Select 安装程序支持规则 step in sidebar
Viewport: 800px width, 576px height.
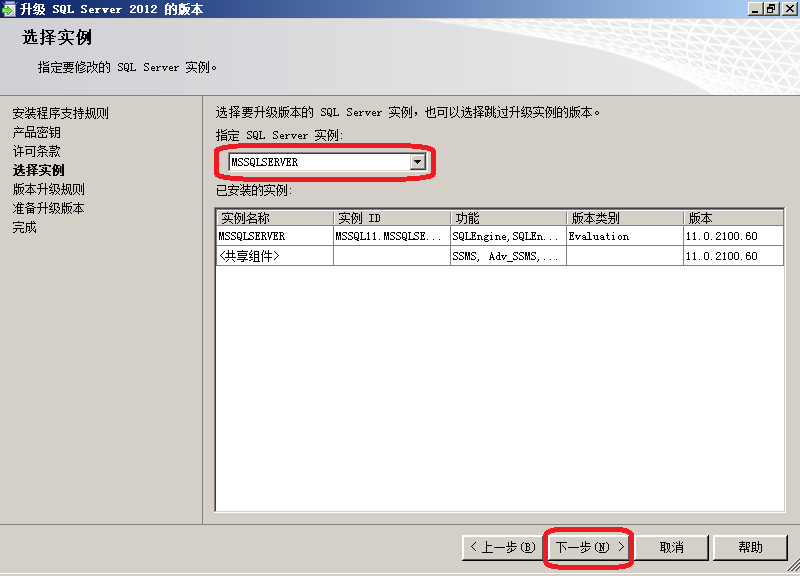[60, 113]
